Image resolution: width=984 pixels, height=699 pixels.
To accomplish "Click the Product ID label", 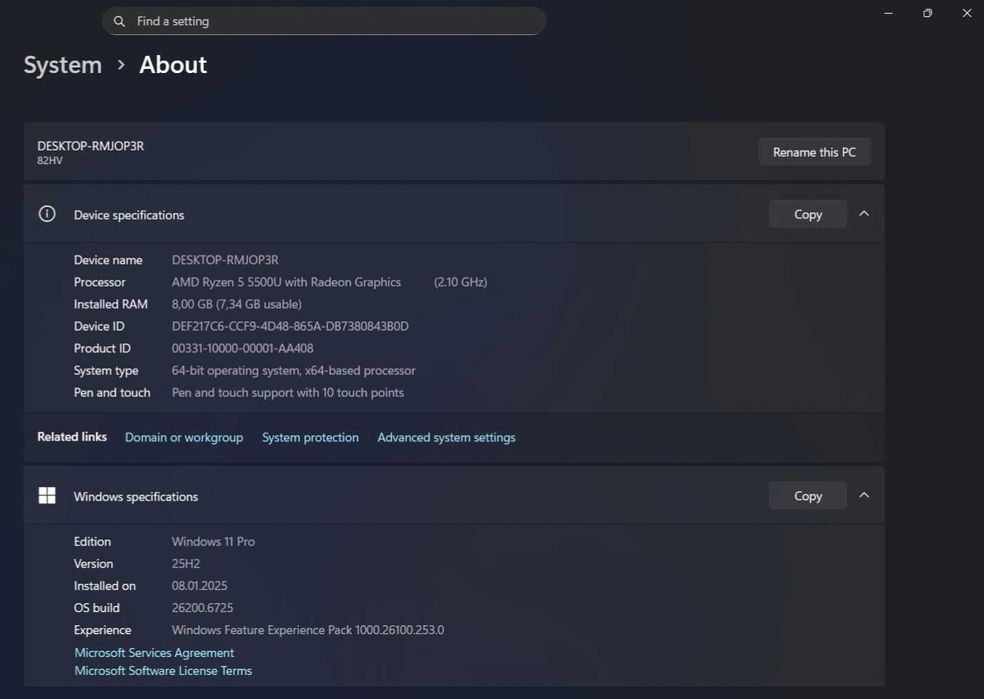I will pyautogui.click(x=102, y=348).
